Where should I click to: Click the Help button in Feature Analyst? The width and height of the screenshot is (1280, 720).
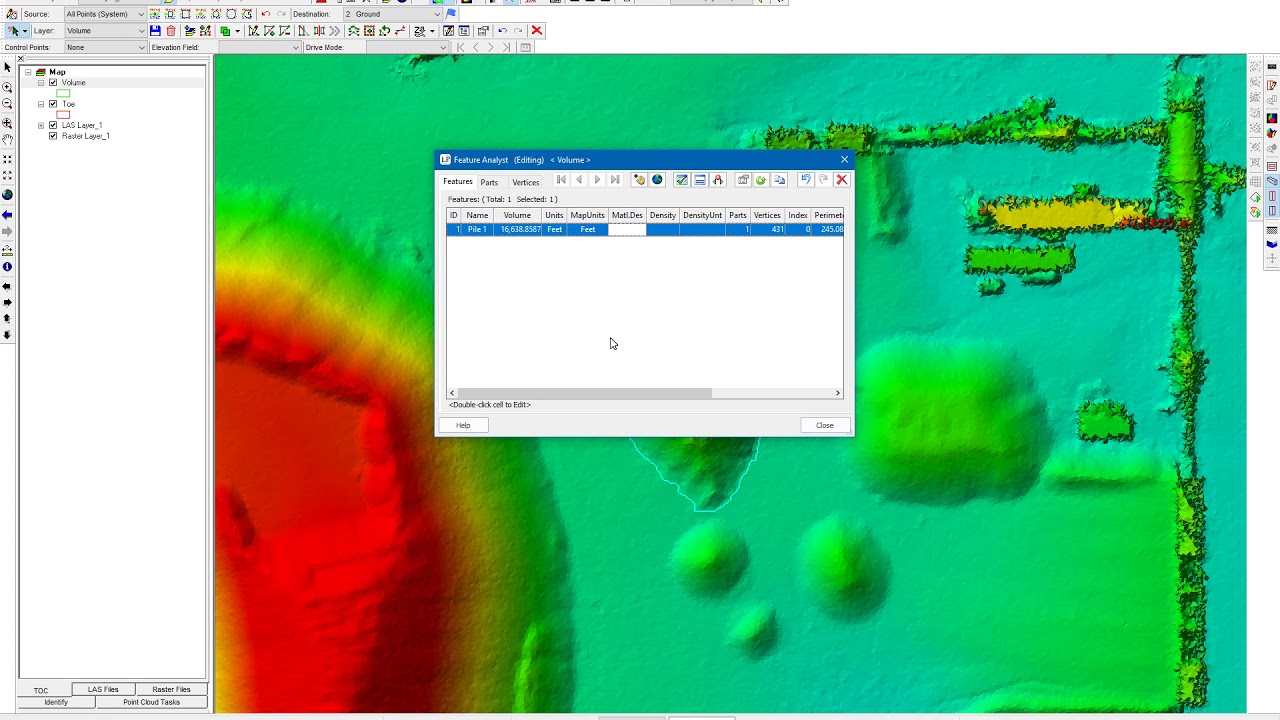tap(463, 425)
